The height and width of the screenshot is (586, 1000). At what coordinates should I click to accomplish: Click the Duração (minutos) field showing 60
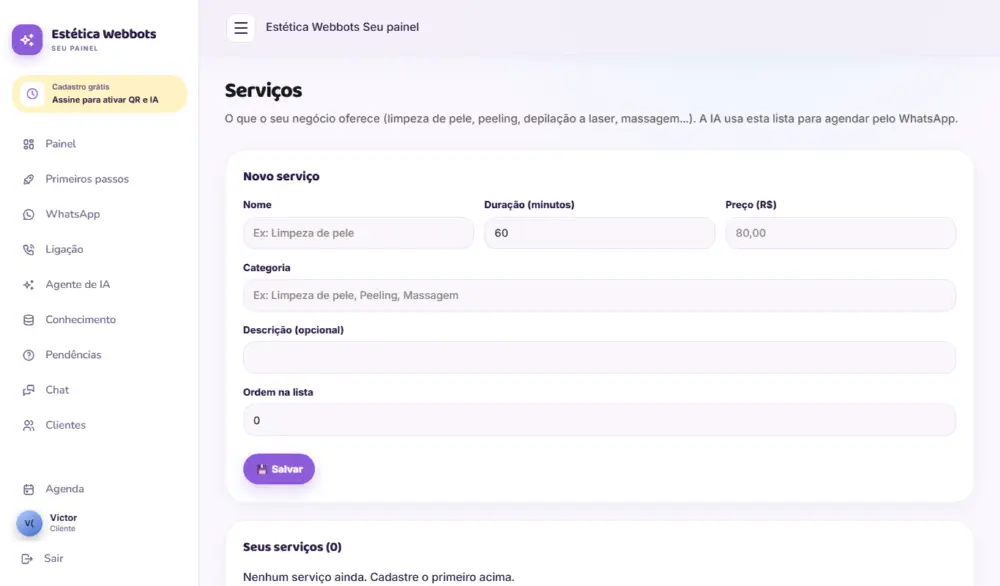(x=599, y=233)
